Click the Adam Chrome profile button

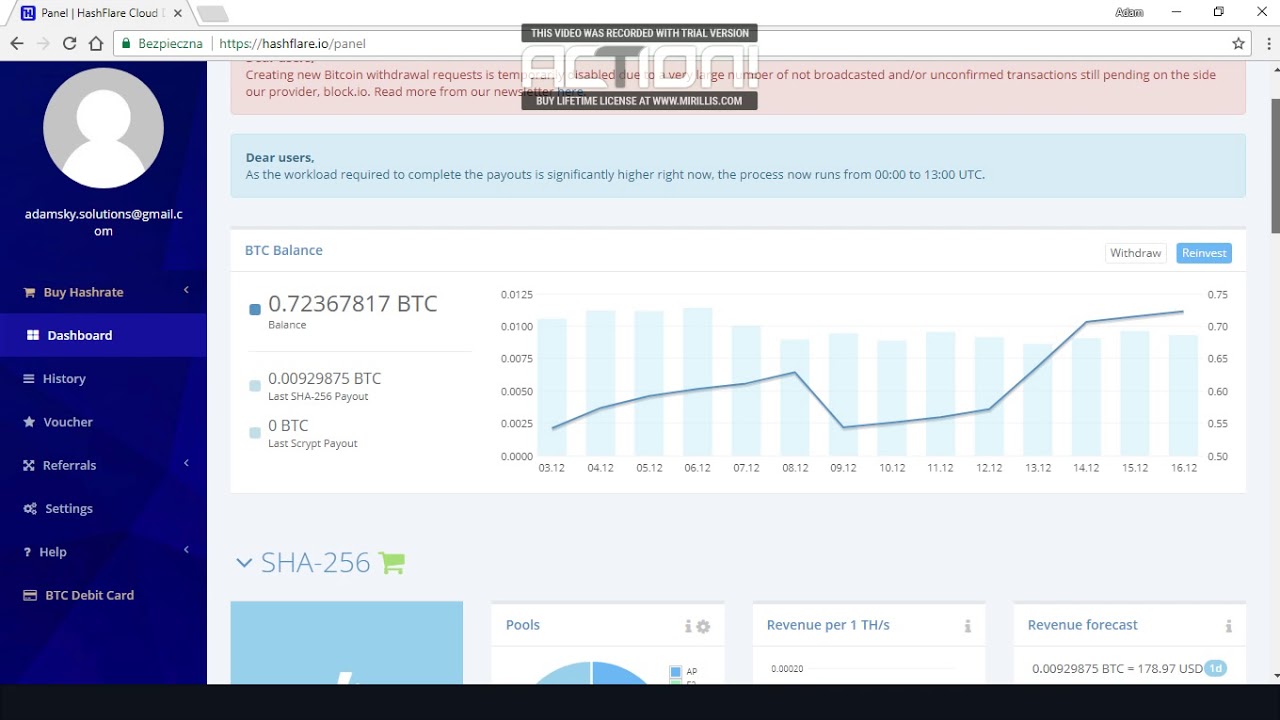(1129, 12)
